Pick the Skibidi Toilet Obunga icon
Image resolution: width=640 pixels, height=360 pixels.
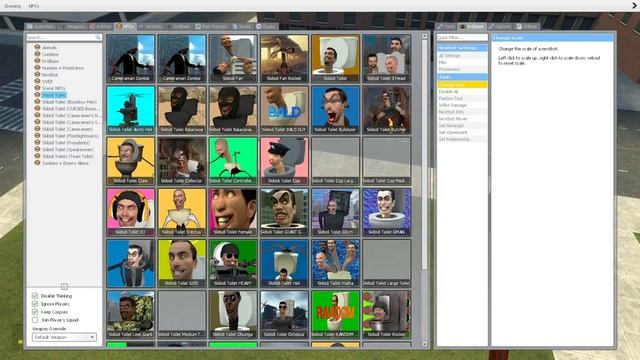(233, 315)
